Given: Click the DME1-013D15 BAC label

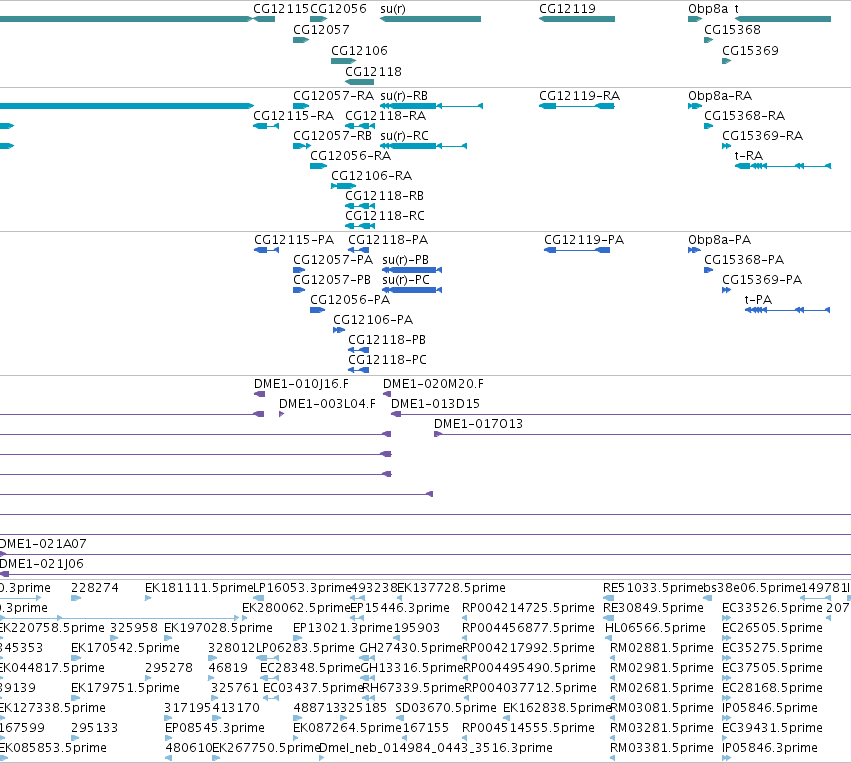Looking at the screenshot, I should (435, 405).
